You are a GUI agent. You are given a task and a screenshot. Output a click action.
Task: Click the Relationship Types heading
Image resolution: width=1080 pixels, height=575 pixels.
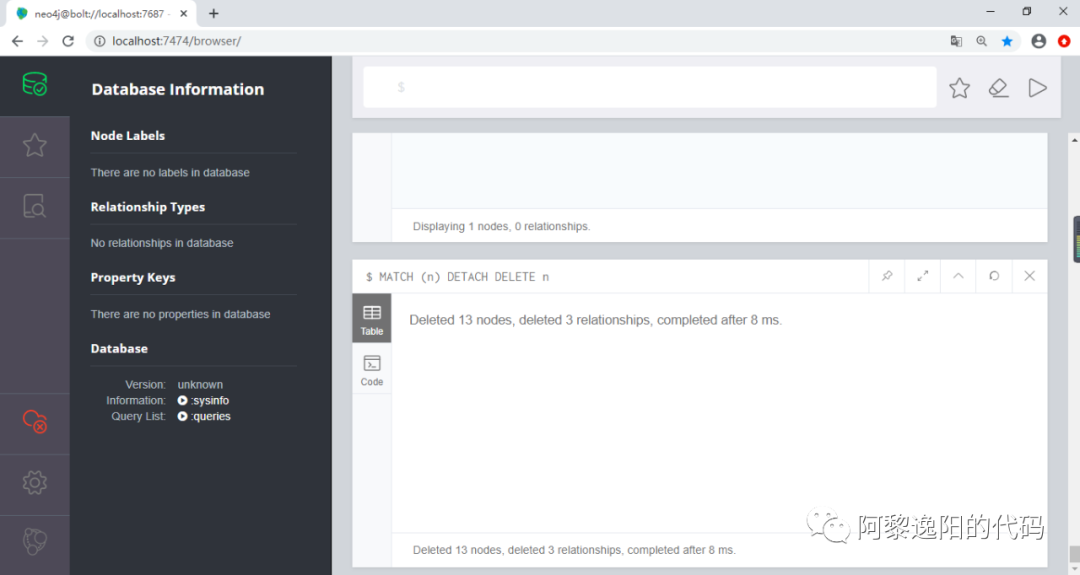pos(148,207)
